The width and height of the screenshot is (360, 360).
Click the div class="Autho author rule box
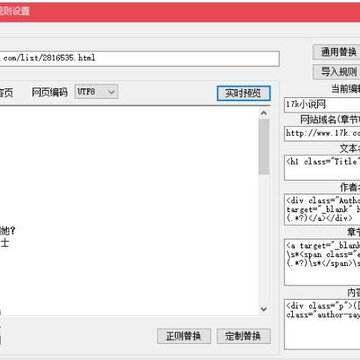[322, 210]
